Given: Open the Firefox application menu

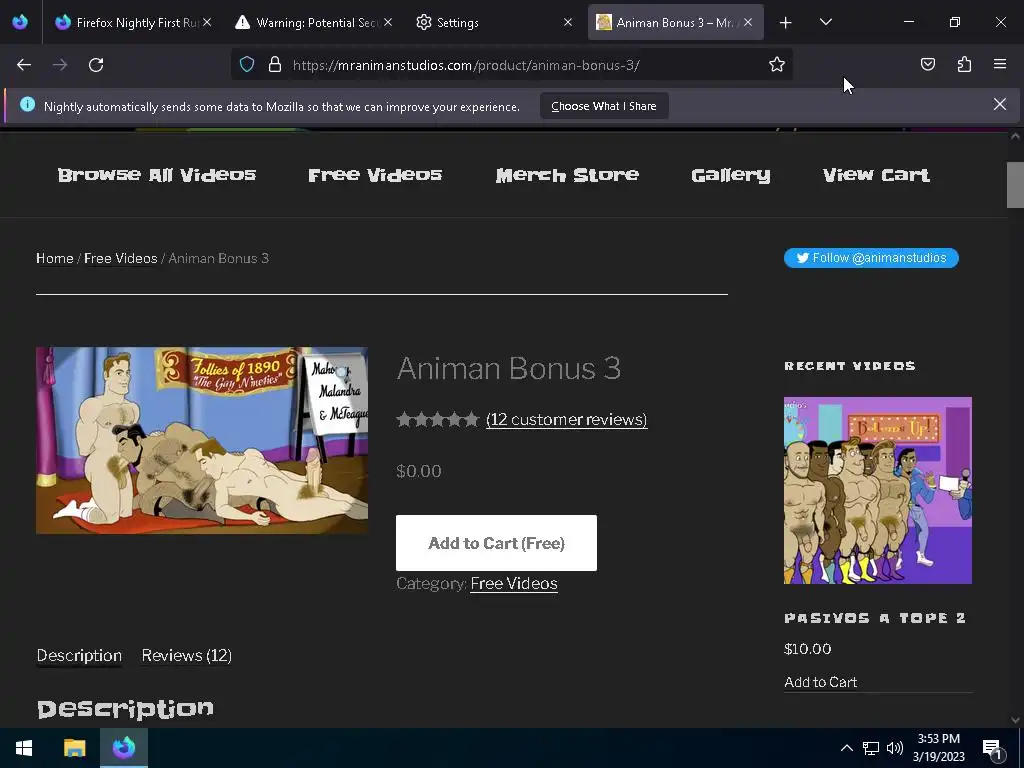Looking at the screenshot, I should 1000,65.
